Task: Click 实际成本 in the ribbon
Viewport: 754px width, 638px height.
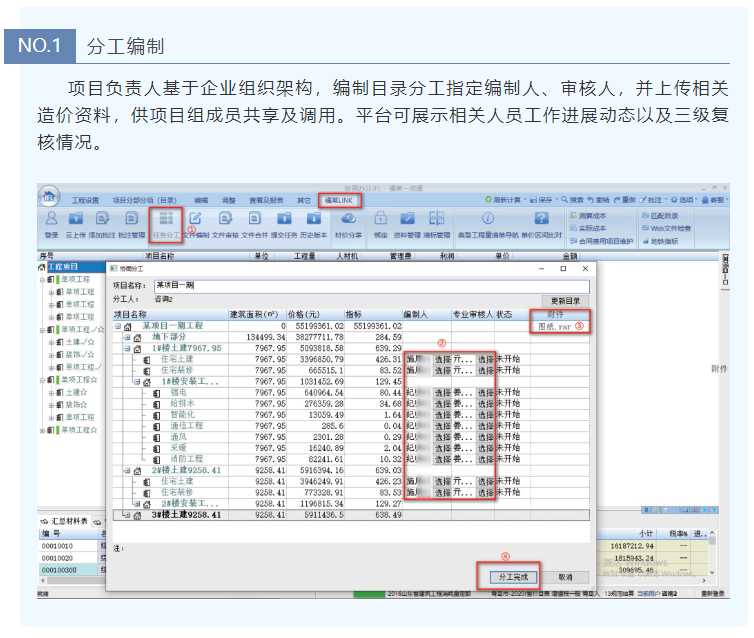Action: 589,228
